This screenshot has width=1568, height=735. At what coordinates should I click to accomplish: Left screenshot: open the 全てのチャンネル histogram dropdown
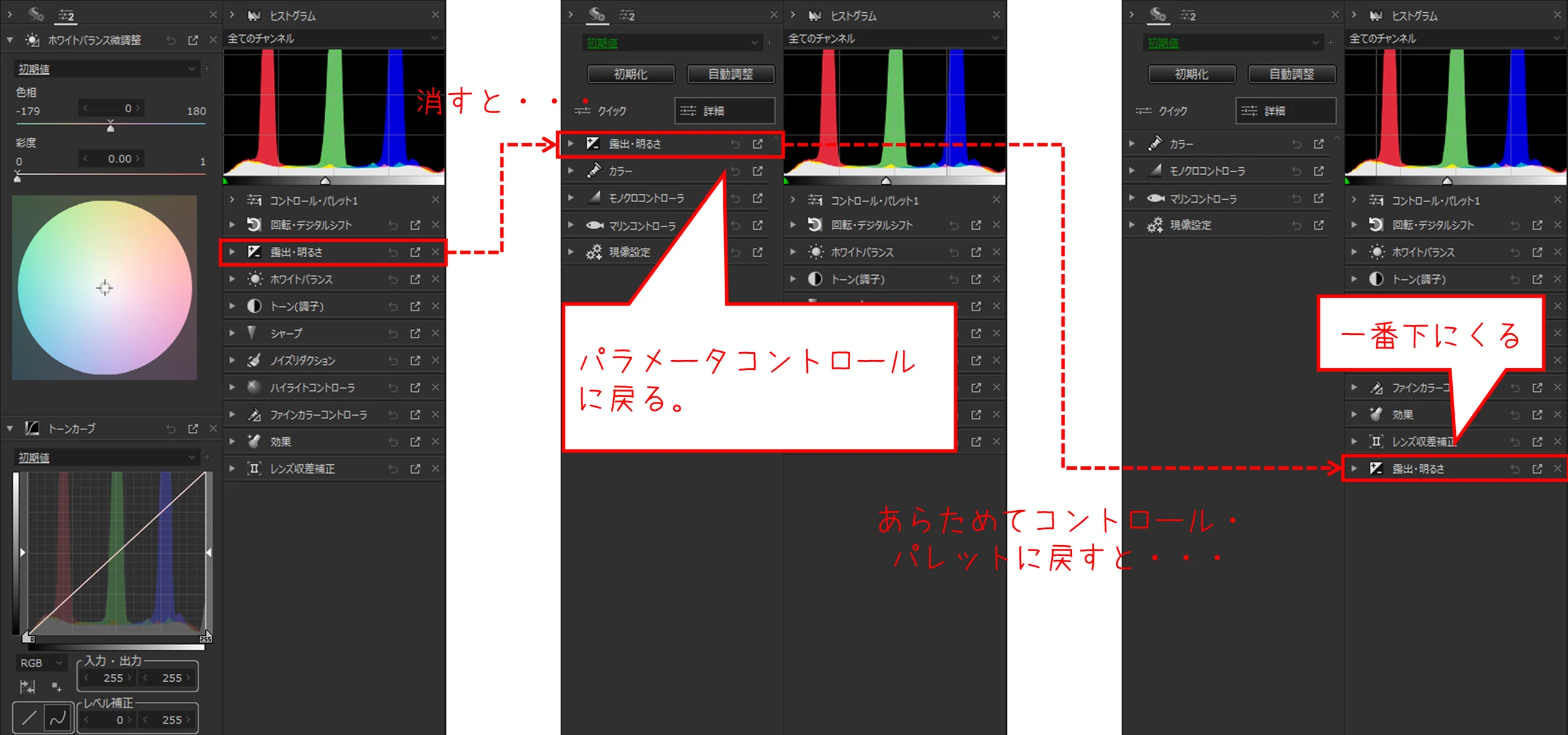(334, 39)
